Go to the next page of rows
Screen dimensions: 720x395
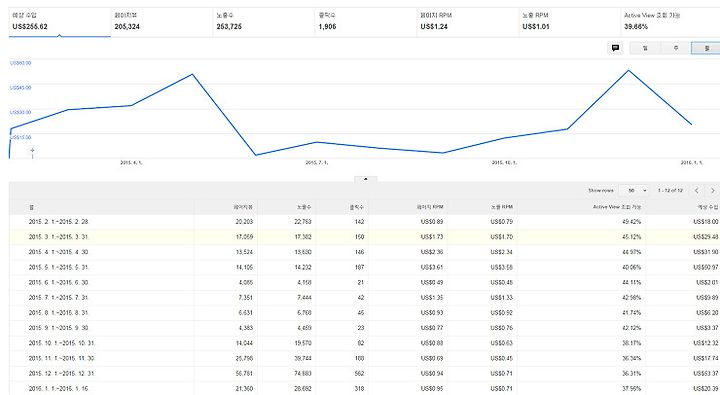click(x=713, y=190)
